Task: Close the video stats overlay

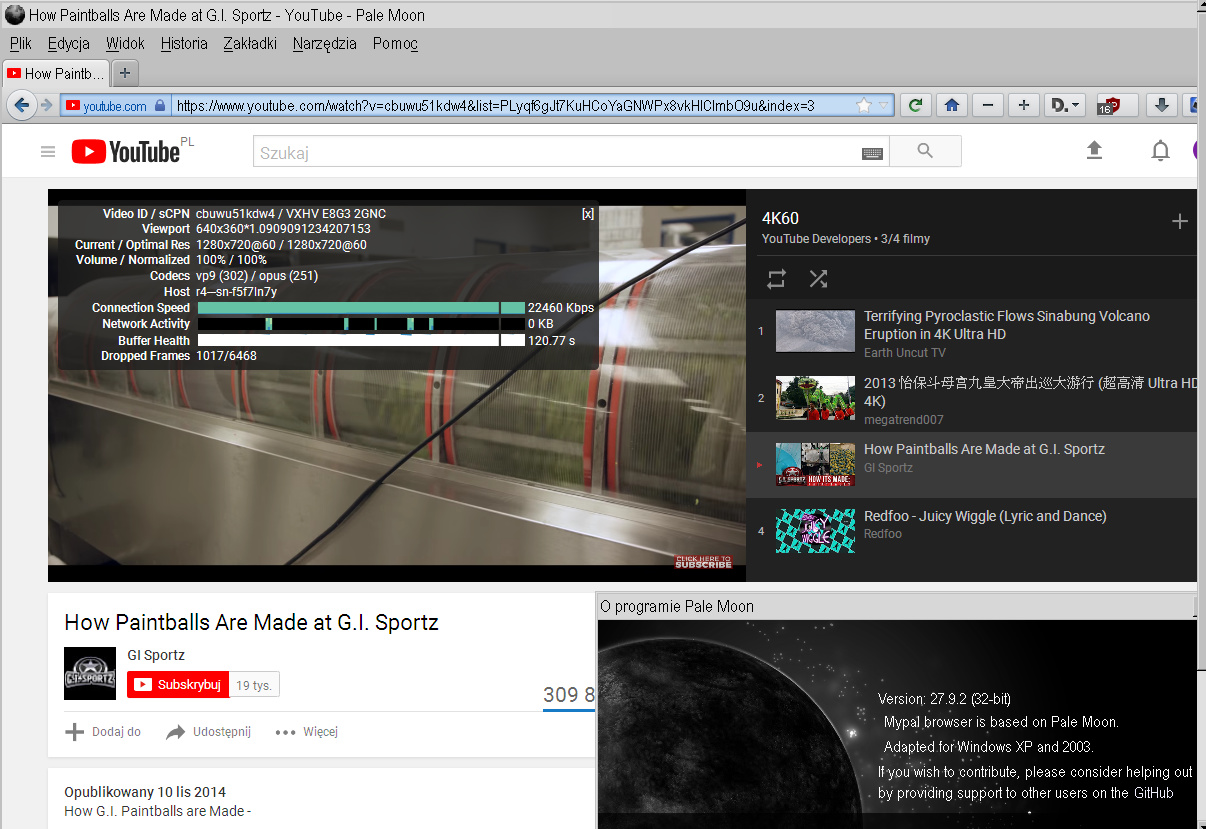Action: click(x=588, y=214)
